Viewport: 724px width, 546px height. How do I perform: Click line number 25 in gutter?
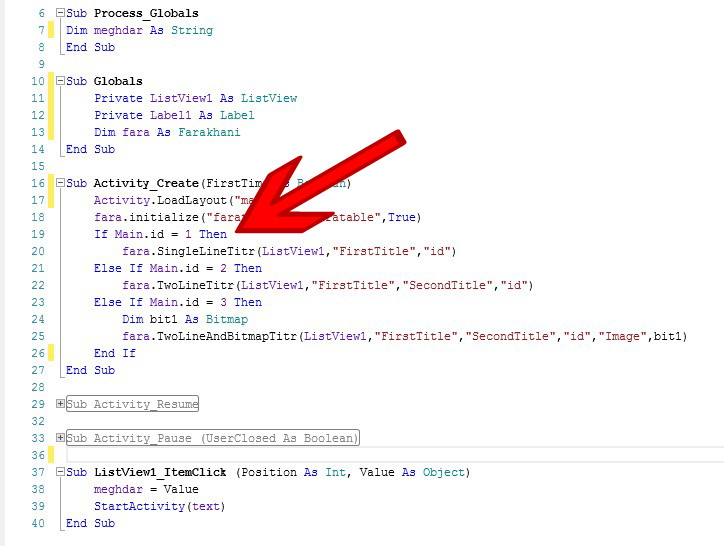pyautogui.click(x=38, y=336)
